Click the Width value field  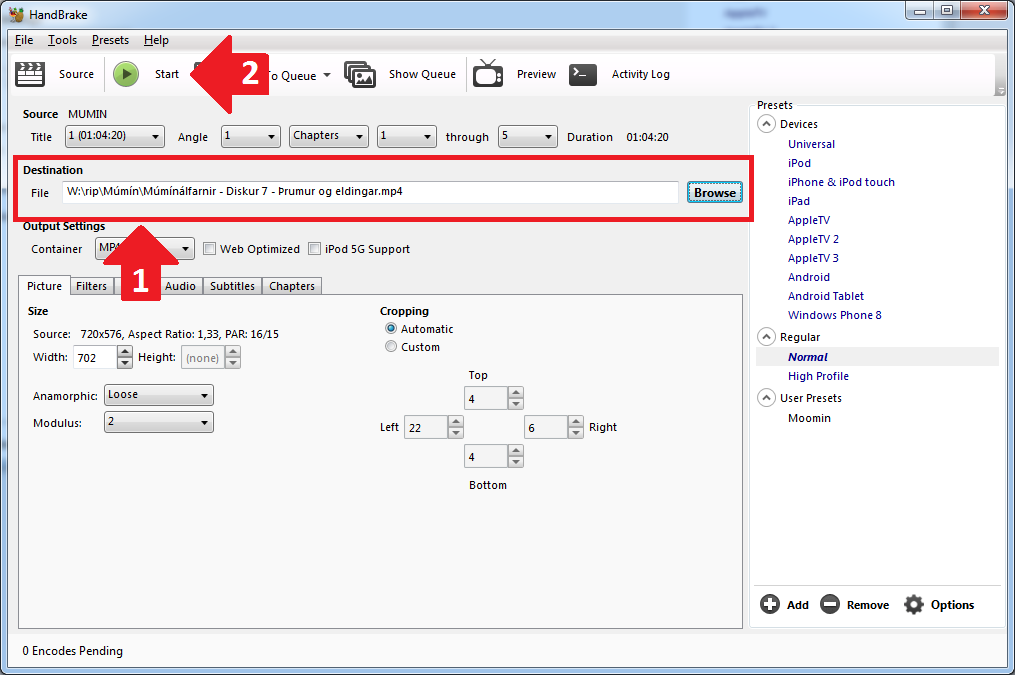[x=95, y=357]
